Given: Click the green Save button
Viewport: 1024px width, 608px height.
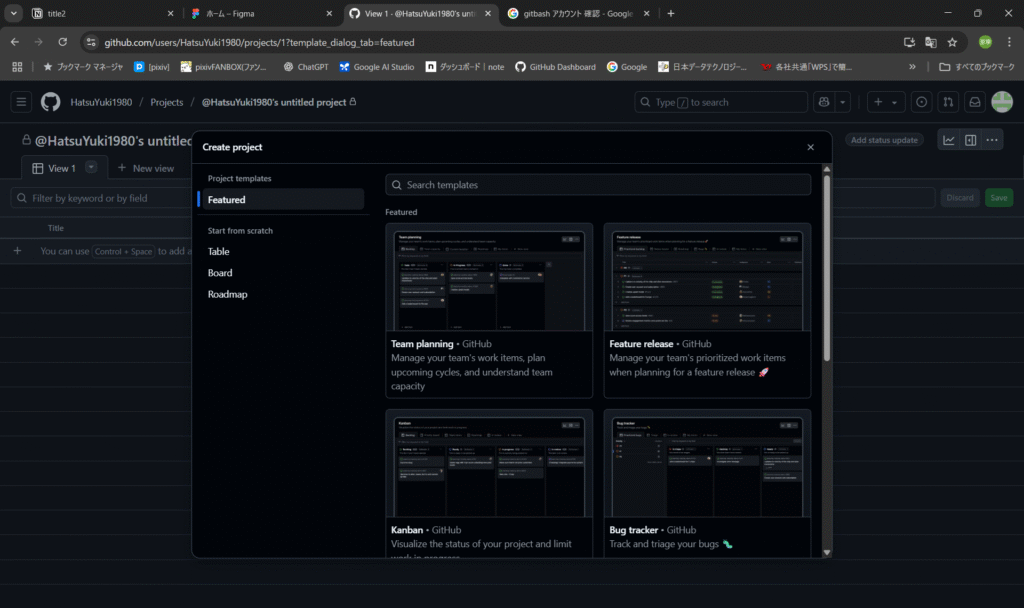Looking at the screenshot, I should click(999, 198).
